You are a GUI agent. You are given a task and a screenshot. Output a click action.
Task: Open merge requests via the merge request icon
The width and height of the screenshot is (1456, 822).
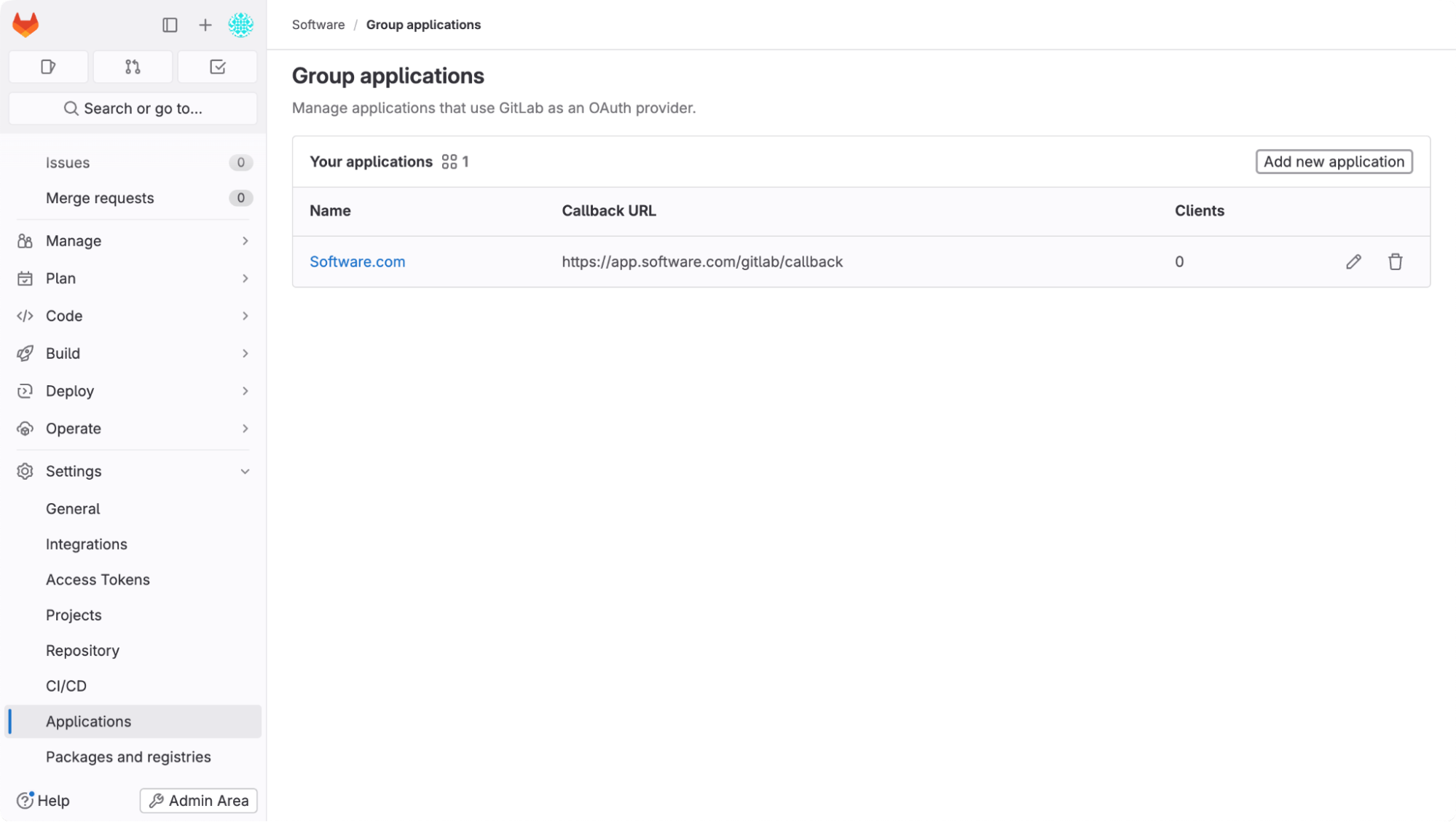(x=132, y=66)
